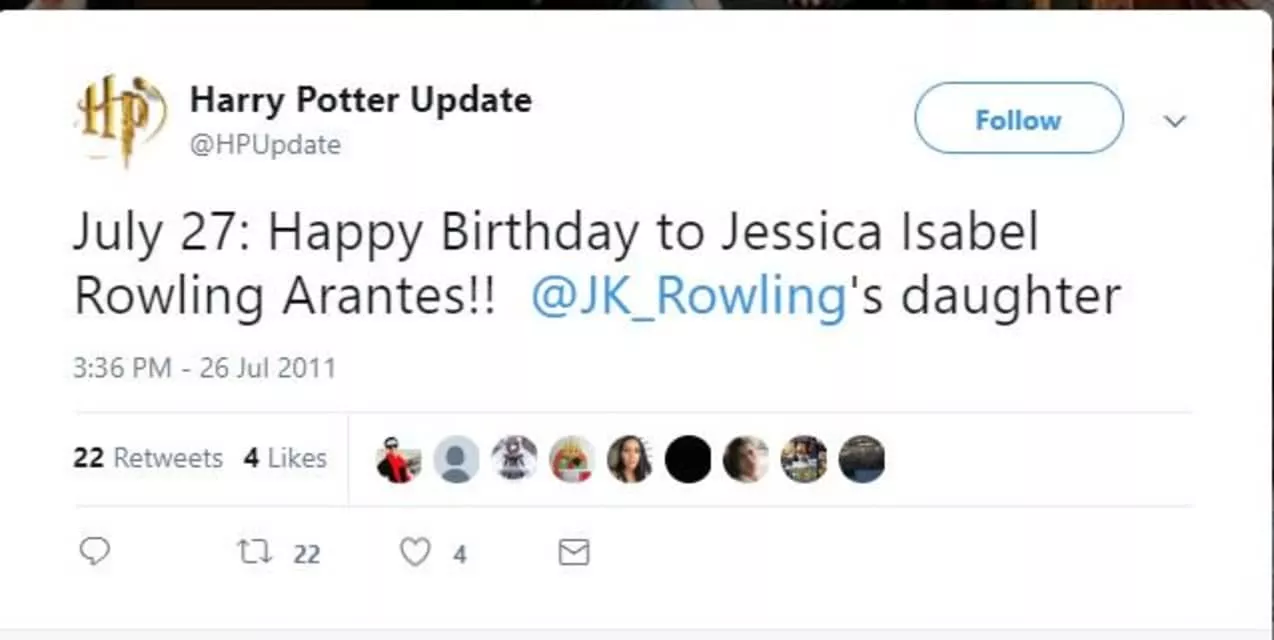
Task: Click the retweet arrows icon
Action: (x=254, y=552)
